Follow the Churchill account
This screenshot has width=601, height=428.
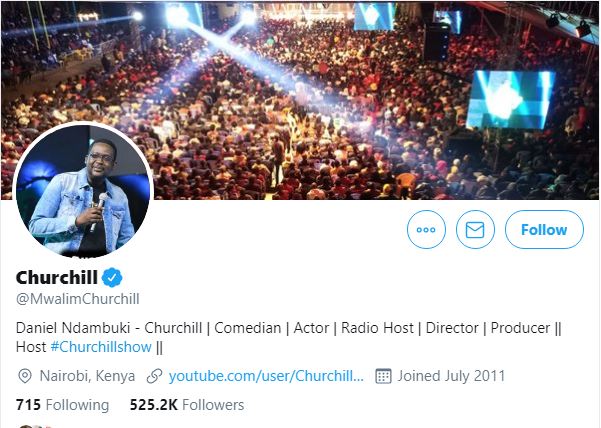(544, 230)
